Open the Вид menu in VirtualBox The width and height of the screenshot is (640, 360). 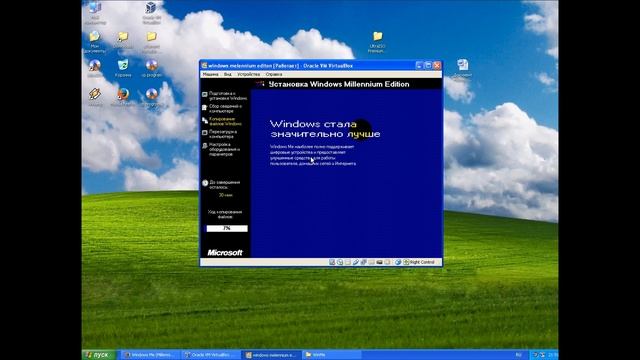(x=228, y=75)
